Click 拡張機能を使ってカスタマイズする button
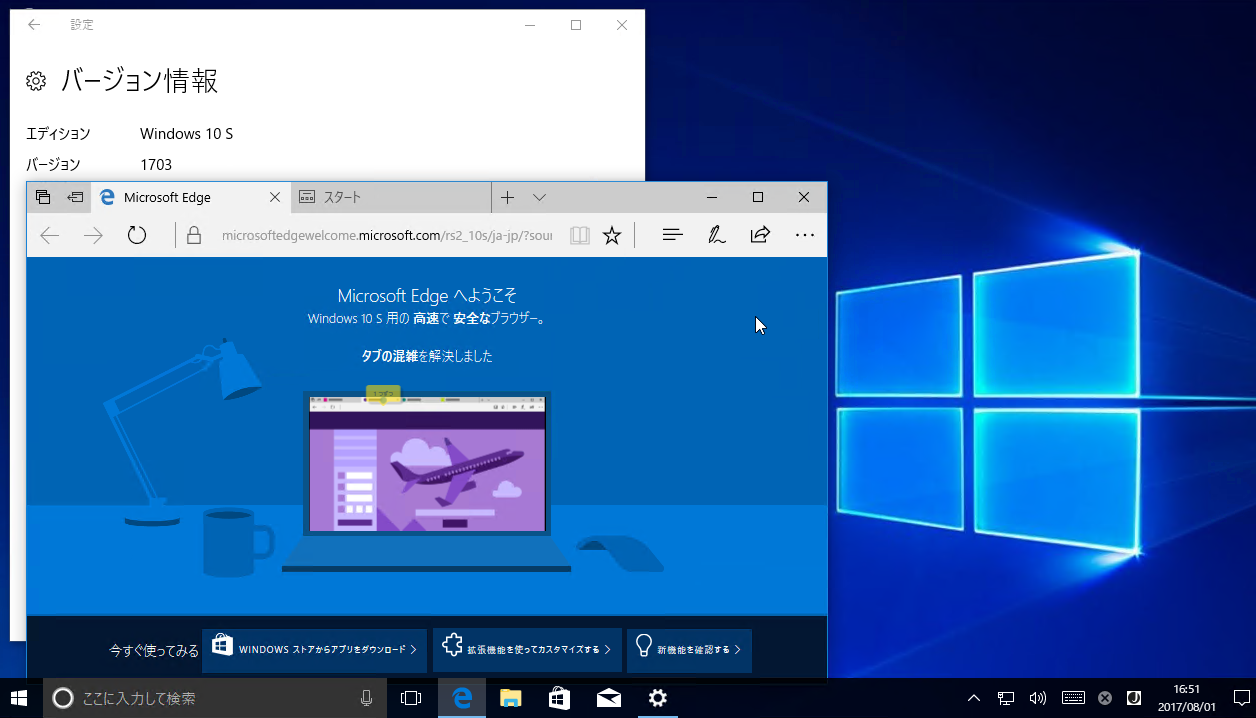This screenshot has width=1256, height=718. [x=527, y=650]
